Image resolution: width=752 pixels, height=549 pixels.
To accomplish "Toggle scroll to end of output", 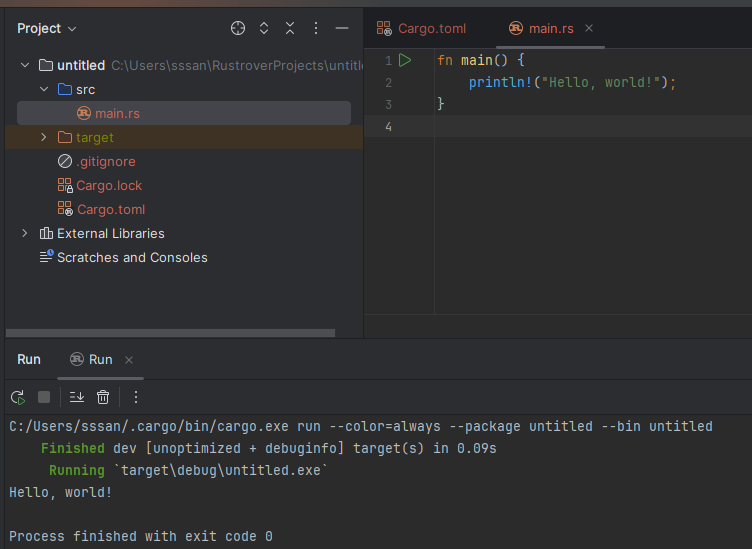I will tap(77, 397).
